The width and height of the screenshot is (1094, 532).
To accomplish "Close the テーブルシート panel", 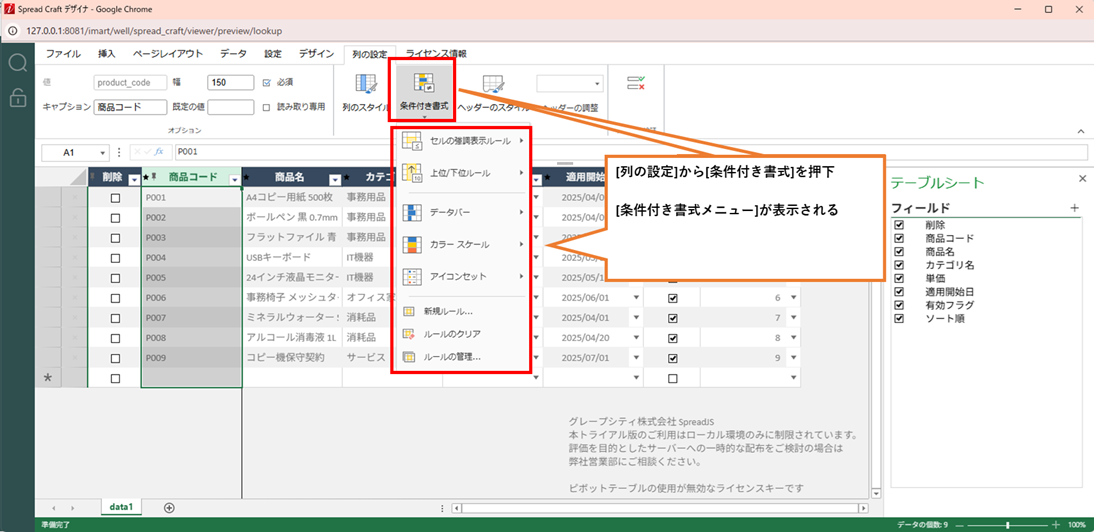I will (1082, 179).
